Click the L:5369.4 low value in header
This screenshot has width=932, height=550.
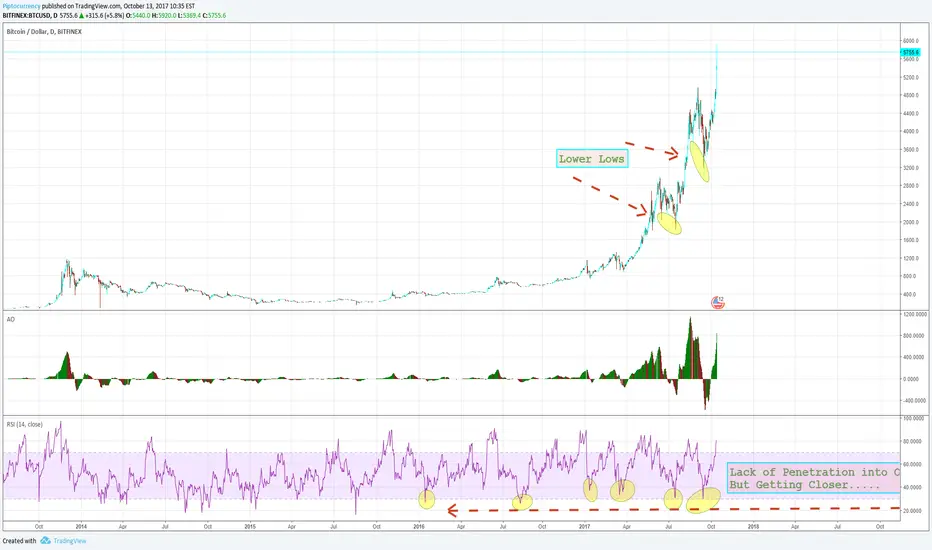[189, 15]
